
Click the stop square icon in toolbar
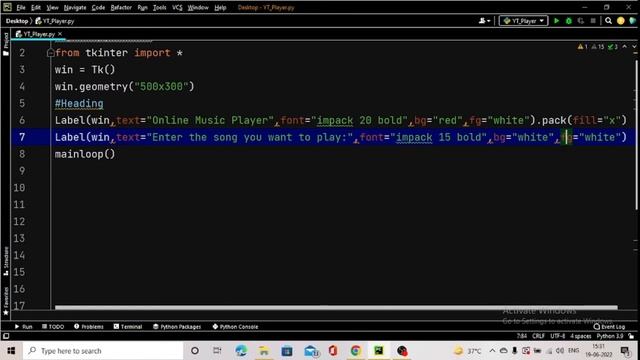point(593,20)
